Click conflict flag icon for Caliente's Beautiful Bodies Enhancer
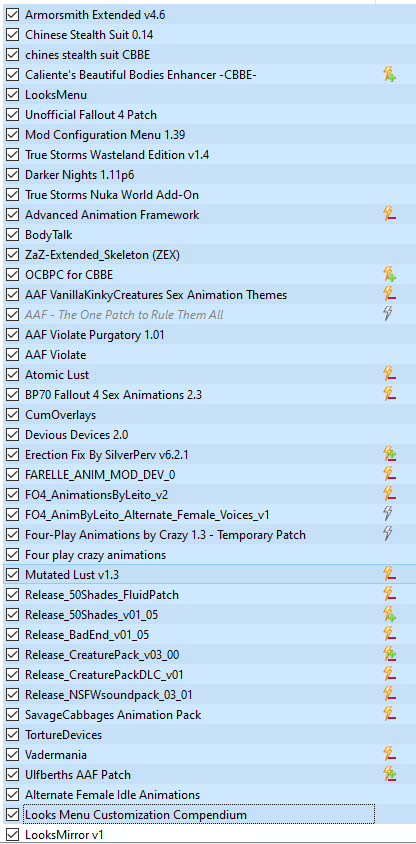Screen dimensions: 416x844 (390, 75)
